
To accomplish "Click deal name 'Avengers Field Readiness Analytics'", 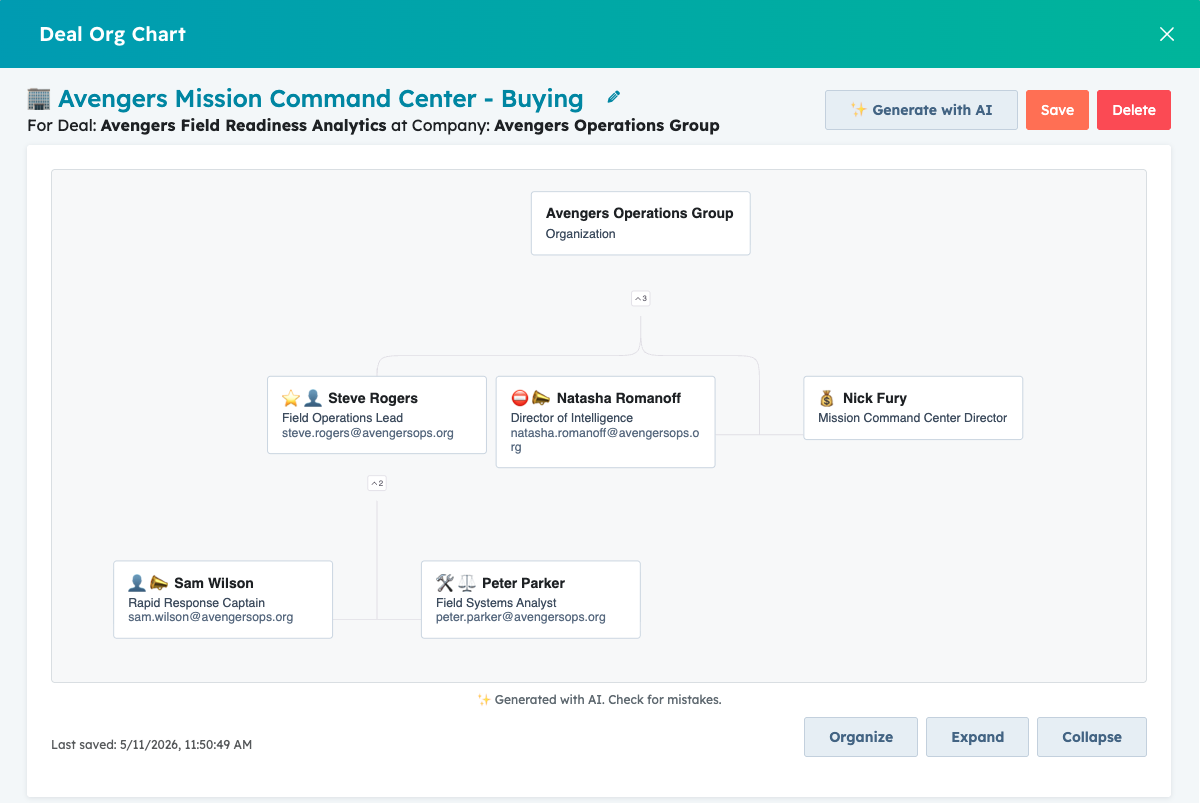I will click(x=244, y=126).
